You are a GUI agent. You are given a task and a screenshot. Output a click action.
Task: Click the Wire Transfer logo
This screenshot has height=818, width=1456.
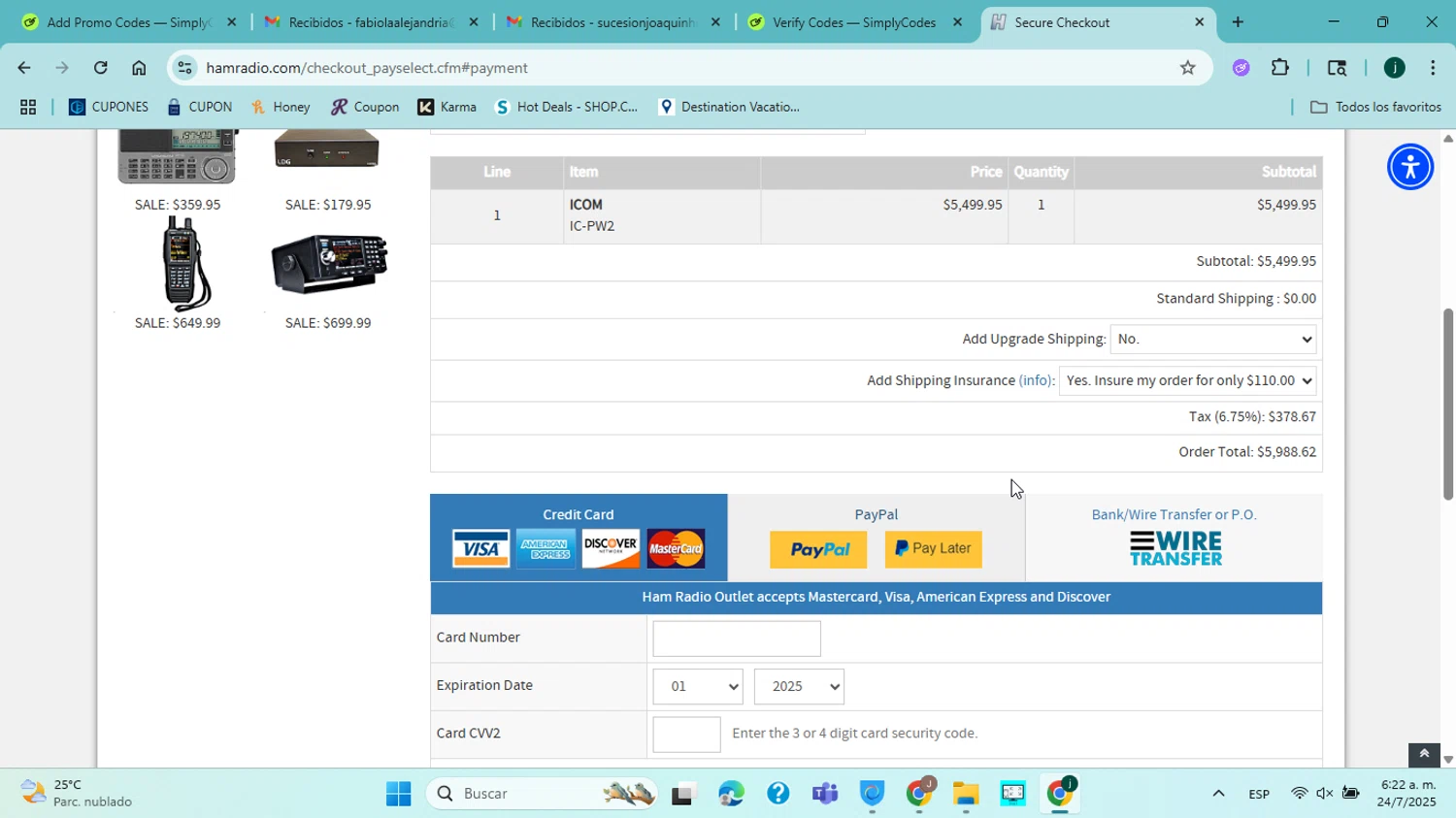pos(1175,549)
